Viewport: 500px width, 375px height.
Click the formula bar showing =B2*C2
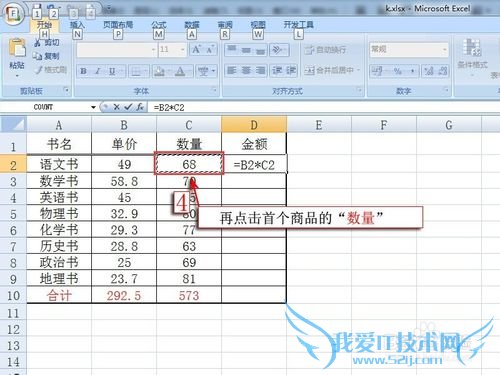click(x=323, y=107)
